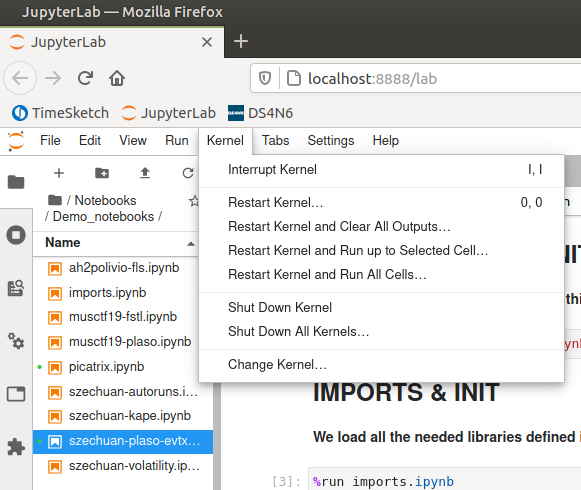Screen dimensions: 581x490
Task: Create a New Folder with folder-plus icon
Action: click(x=102, y=173)
